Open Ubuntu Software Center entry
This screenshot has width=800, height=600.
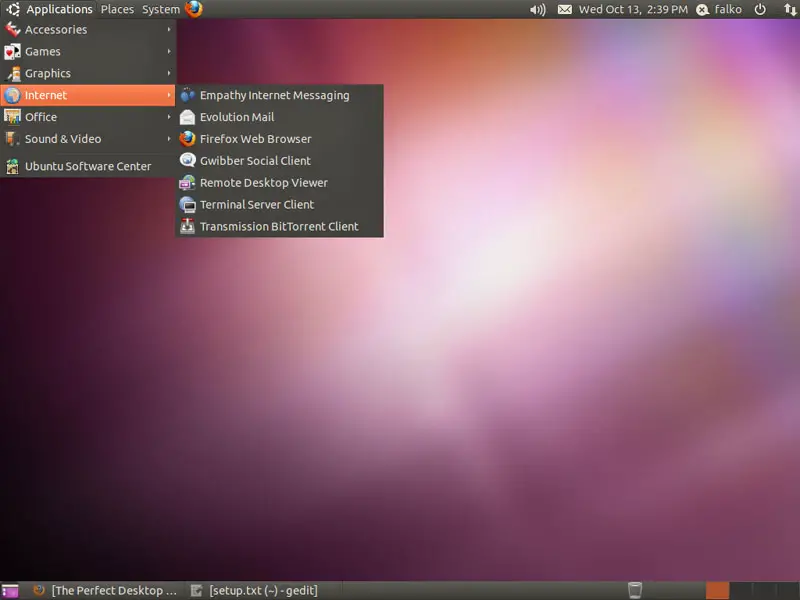[x=88, y=166]
